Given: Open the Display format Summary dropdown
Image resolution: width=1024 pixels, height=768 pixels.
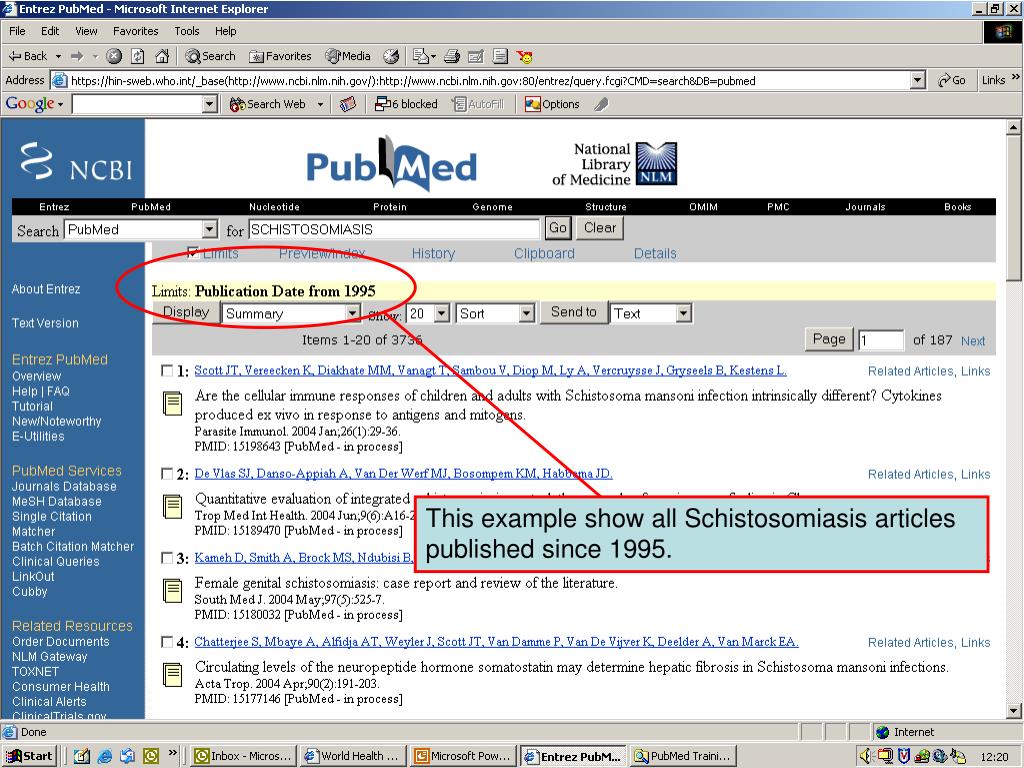Looking at the screenshot, I should [352, 313].
